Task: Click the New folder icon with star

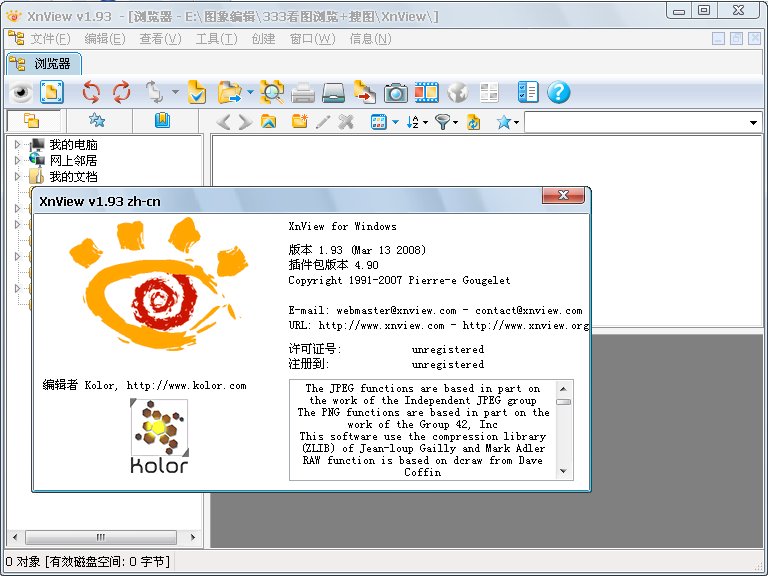Action: point(300,121)
